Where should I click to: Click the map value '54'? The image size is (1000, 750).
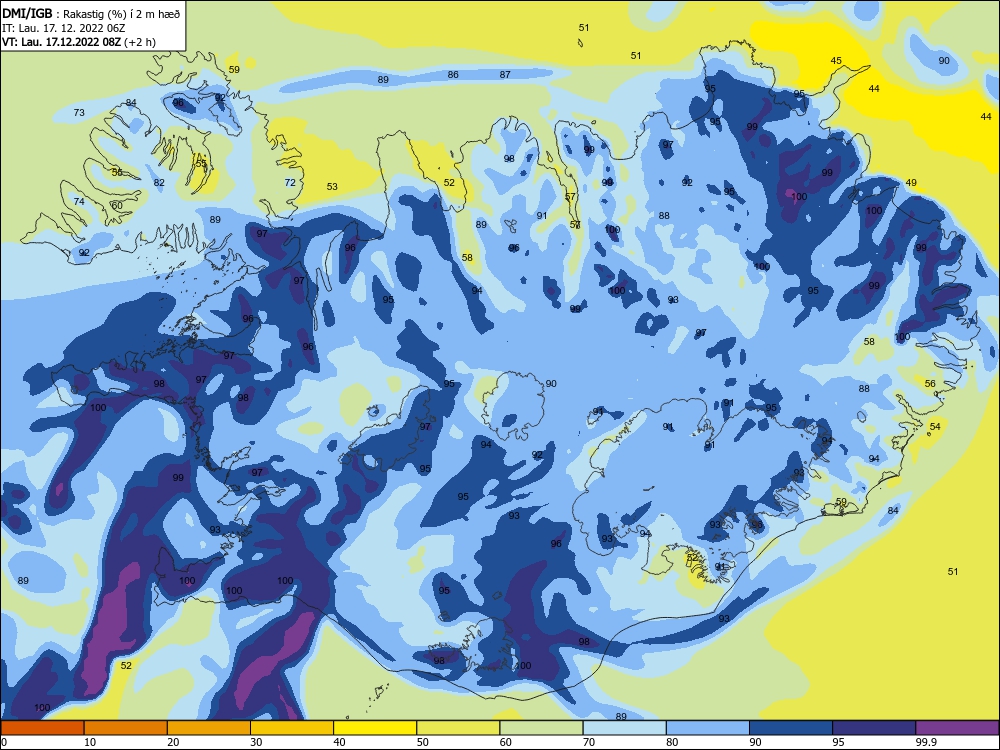coord(935,426)
